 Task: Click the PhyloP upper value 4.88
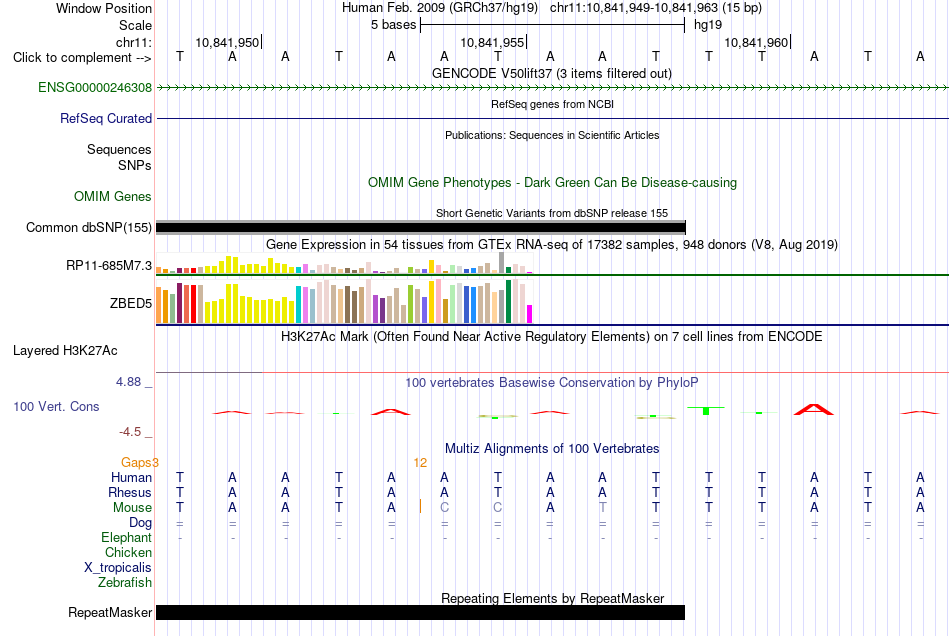point(128,382)
